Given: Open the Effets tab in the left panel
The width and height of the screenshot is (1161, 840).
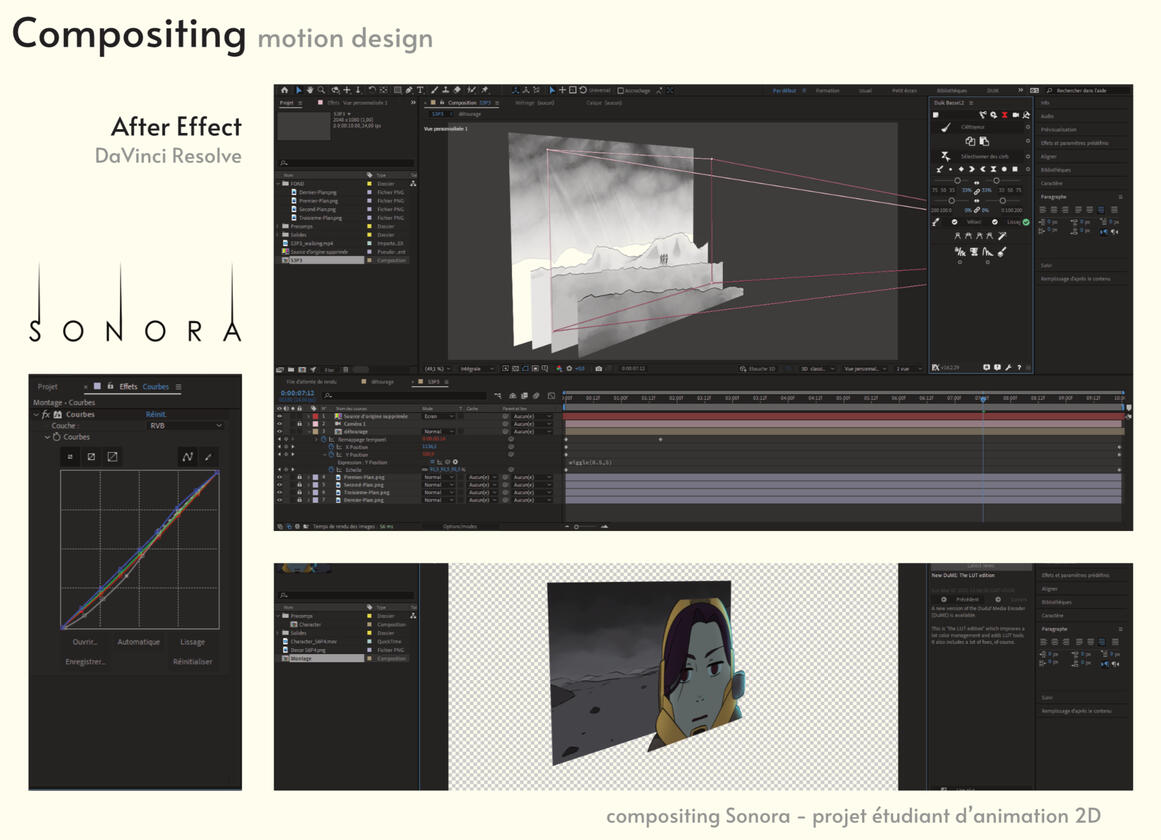Looking at the screenshot, I should click(128, 386).
